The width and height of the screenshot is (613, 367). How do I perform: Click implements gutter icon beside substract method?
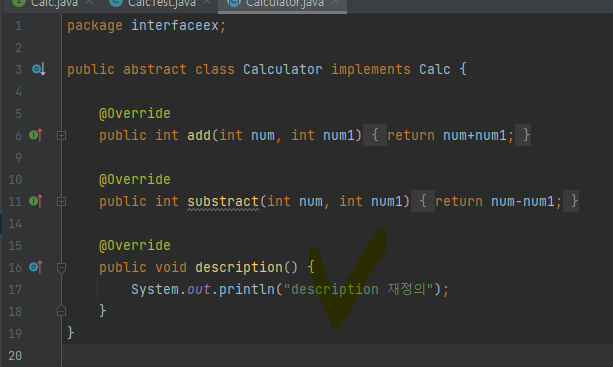pyautogui.click(x=36, y=201)
